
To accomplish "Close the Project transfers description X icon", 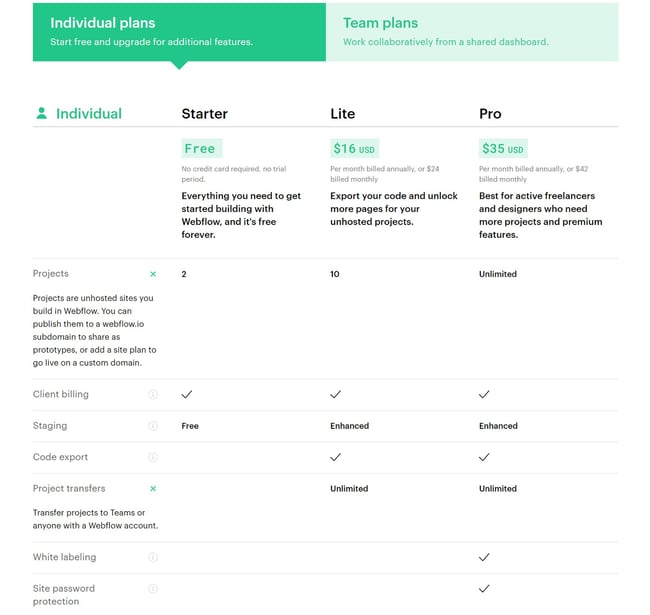I will [x=153, y=489].
